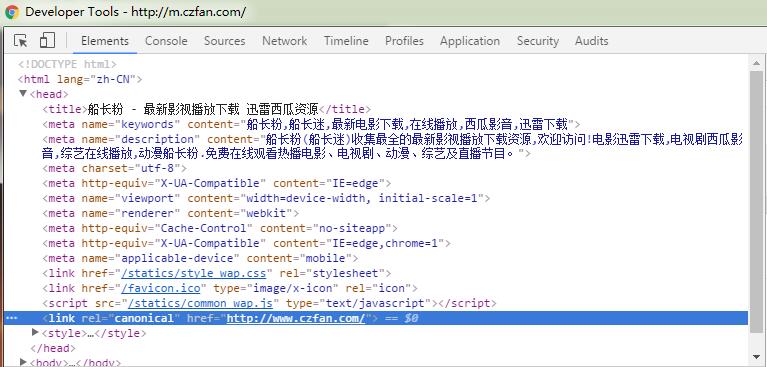
Task: Switch to the Network tab
Action: [x=285, y=41]
